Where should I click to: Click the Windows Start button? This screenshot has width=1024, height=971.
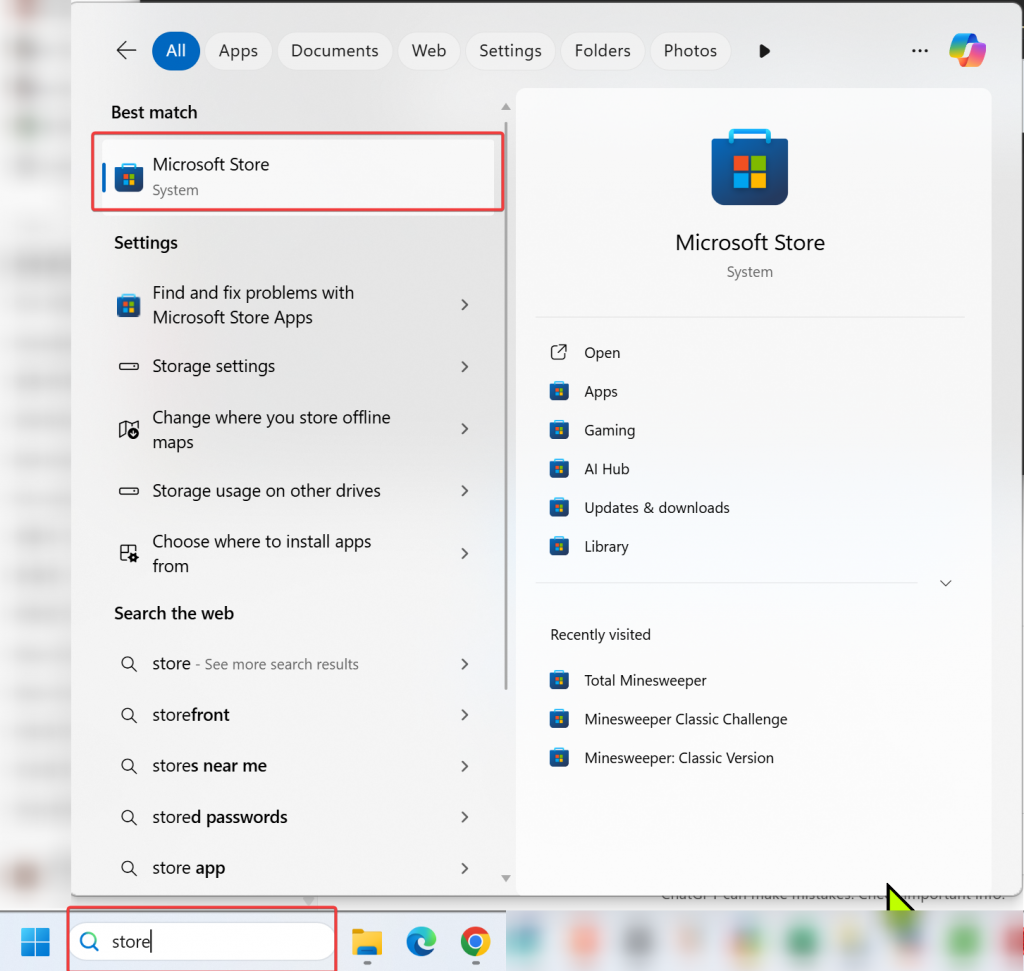[35, 942]
